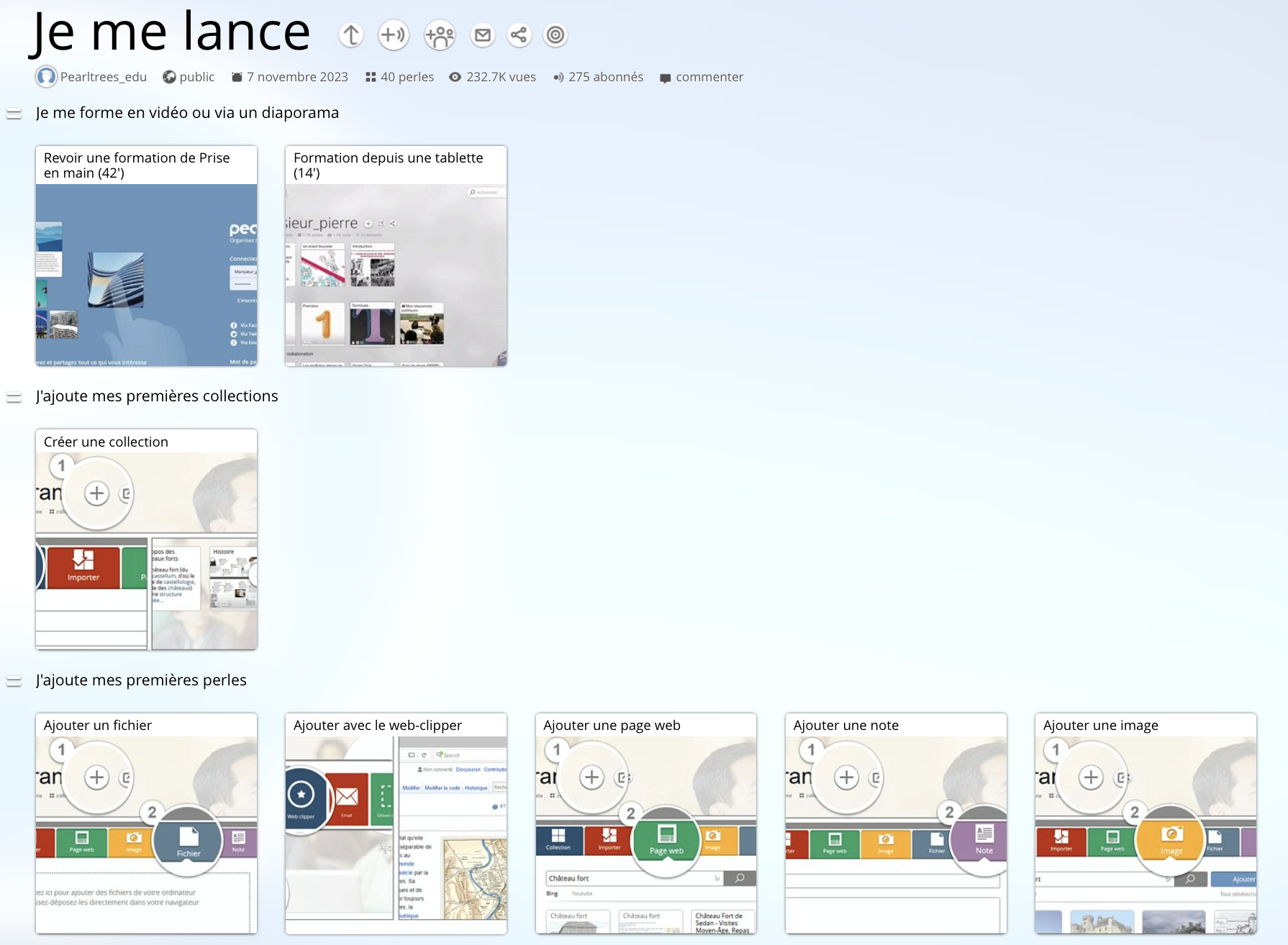Open the 'Ajouter avec le web-clipper' pearl
This screenshot has width=1288, height=945.
click(x=396, y=823)
